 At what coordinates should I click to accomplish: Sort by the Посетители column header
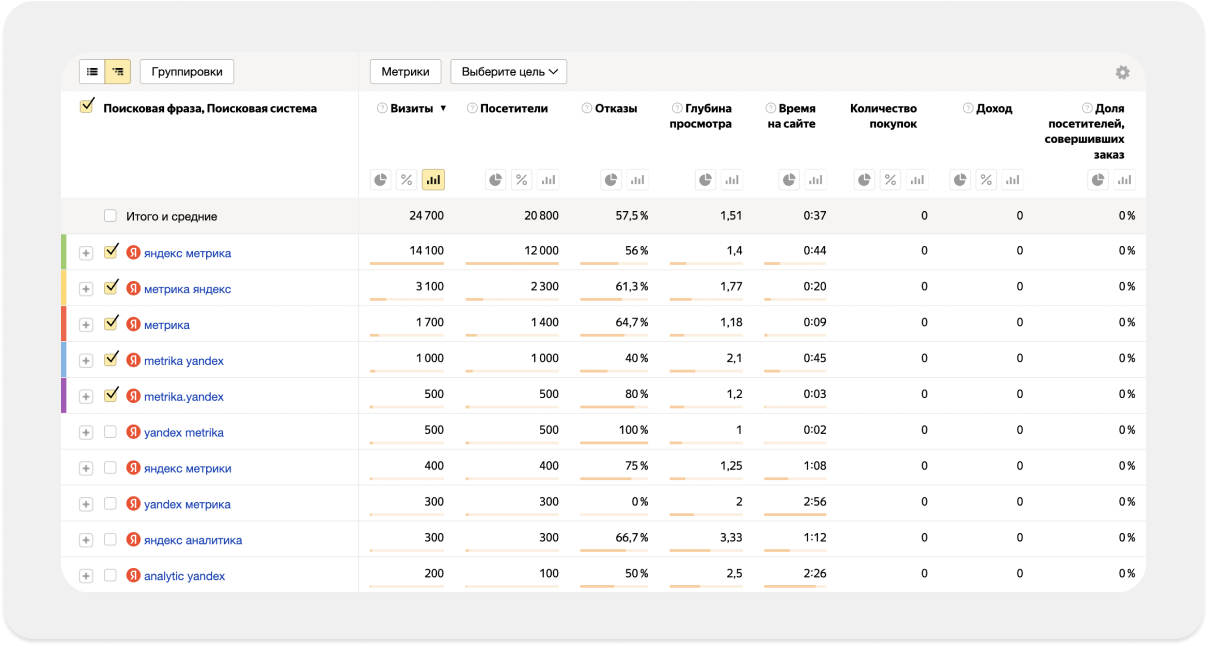[x=514, y=108]
